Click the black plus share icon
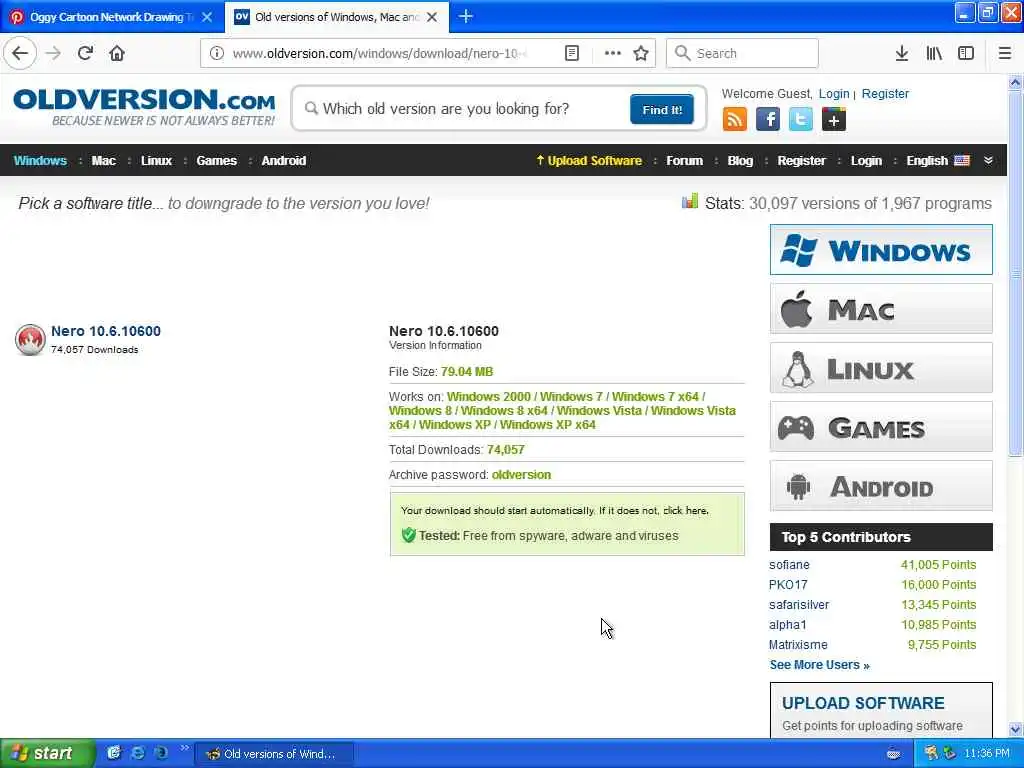Image resolution: width=1024 pixels, height=768 pixels. [x=833, y=120]
